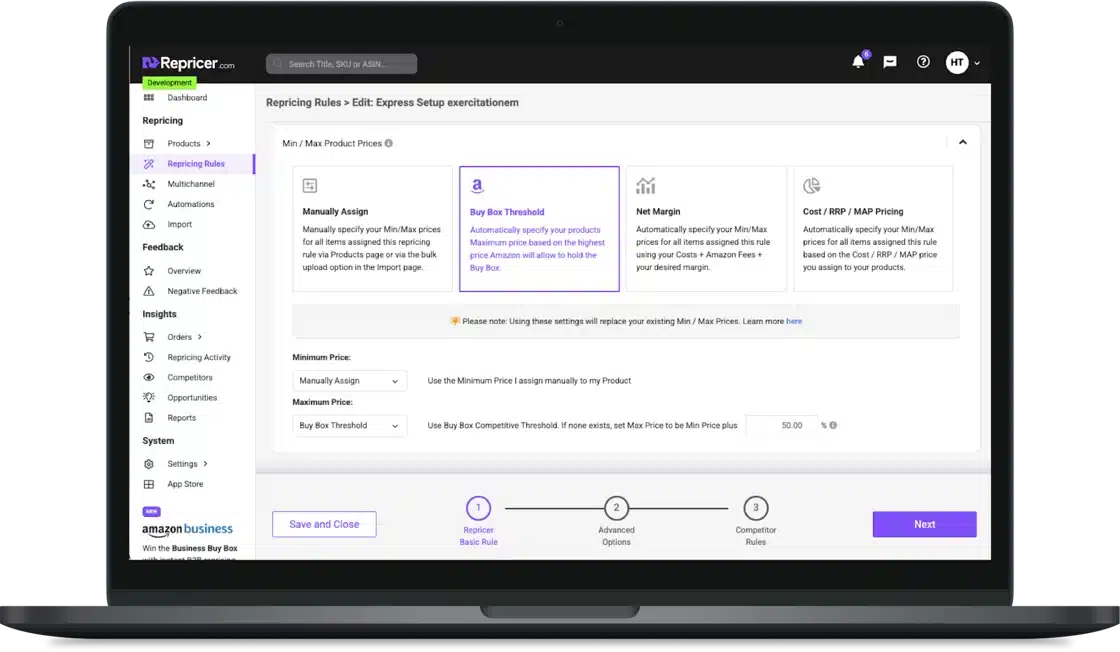Select the Cost / RRP / MAP Pricing card
This screenshot has height=652, width=1120.
(x=873, y=229)
